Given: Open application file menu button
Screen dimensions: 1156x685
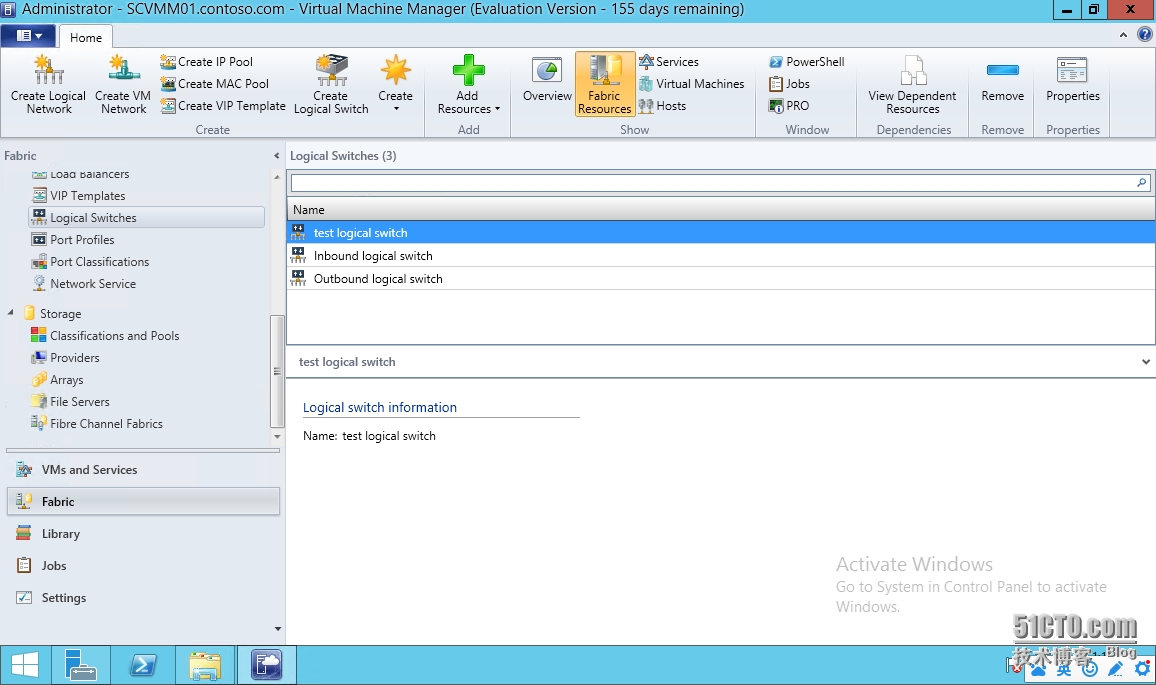Looking at the screenshot, I should [x=29, y=36].
